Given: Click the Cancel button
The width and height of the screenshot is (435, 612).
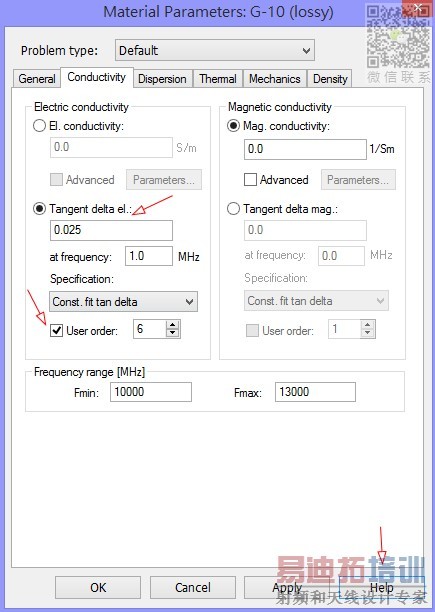Looking at the screenshot, I should [193, 587].
